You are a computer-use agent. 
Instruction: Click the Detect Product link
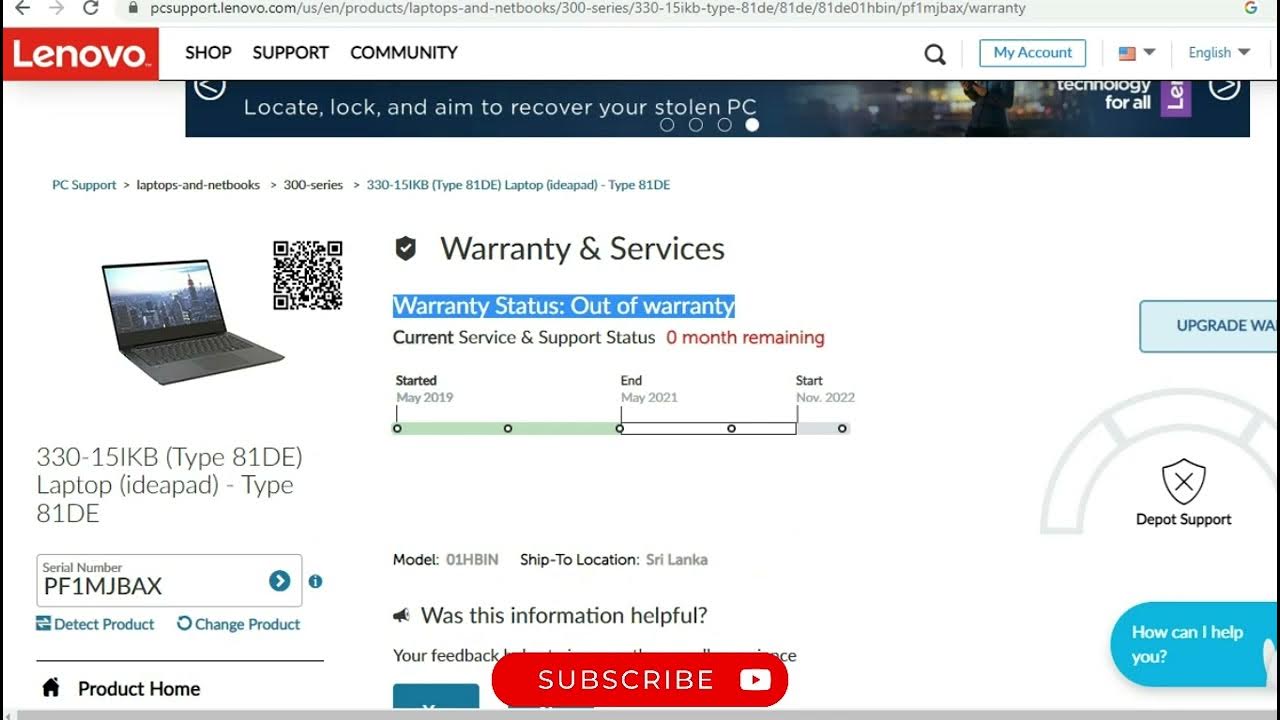(x=95, y=624)
